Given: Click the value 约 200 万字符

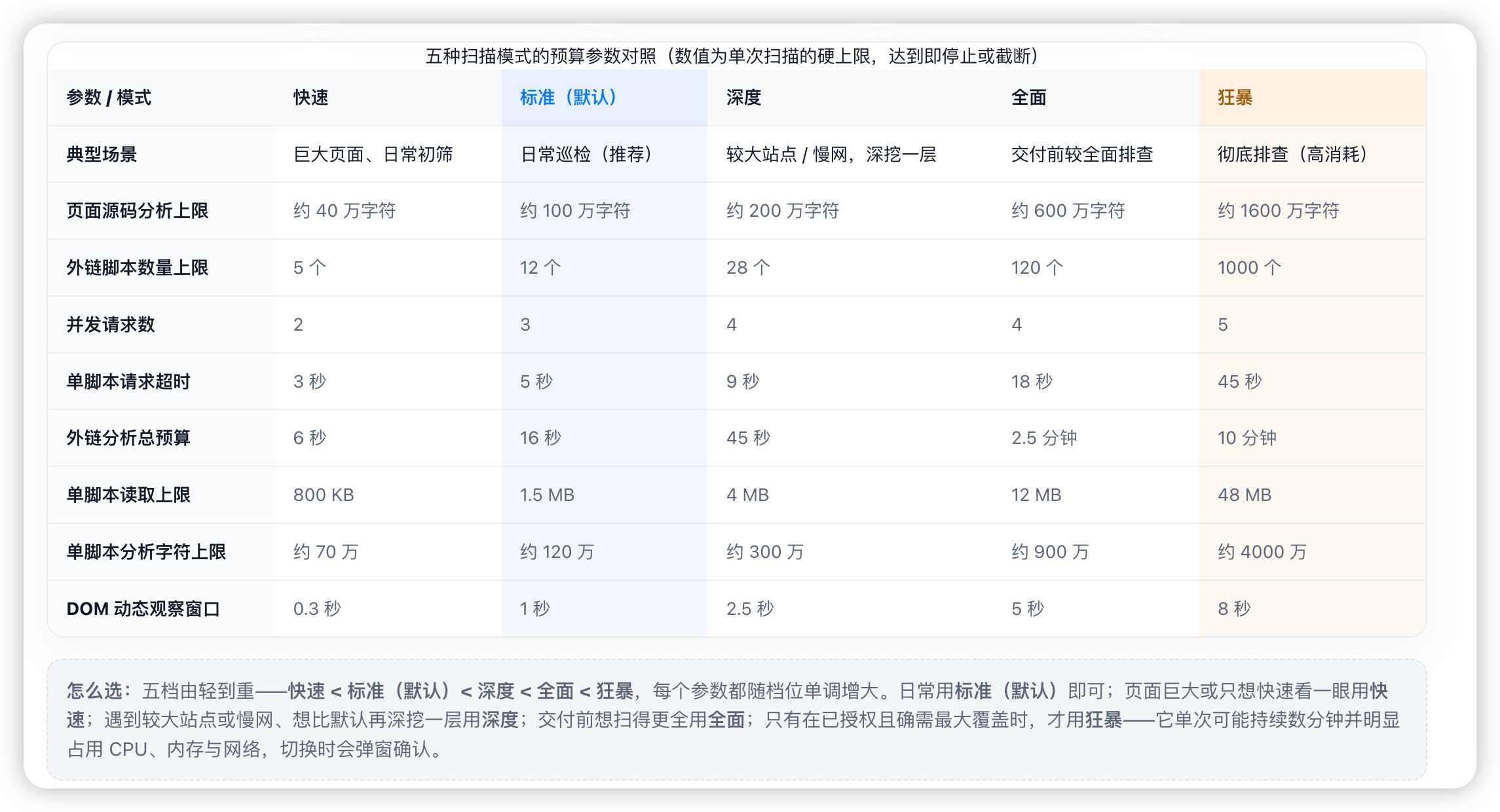Looking at the screenshot, I should pos(783,211).
